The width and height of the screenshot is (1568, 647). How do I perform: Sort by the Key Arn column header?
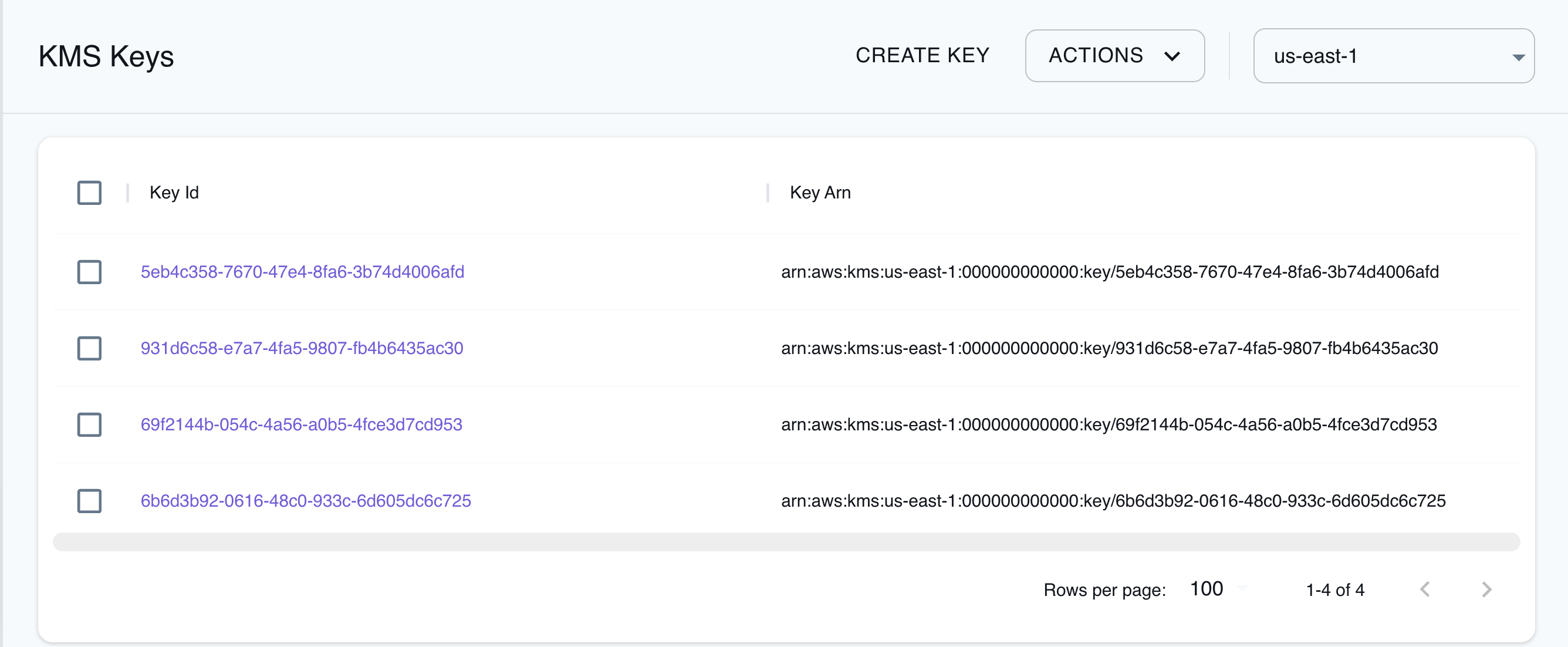[820, 193]
